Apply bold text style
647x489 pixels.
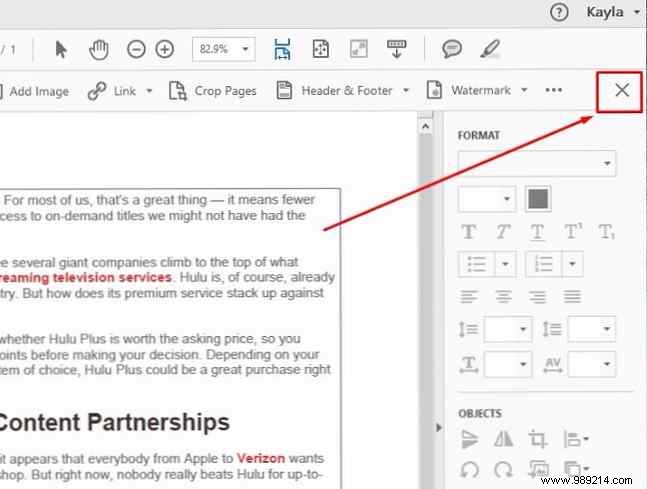[x=469, y=232]
